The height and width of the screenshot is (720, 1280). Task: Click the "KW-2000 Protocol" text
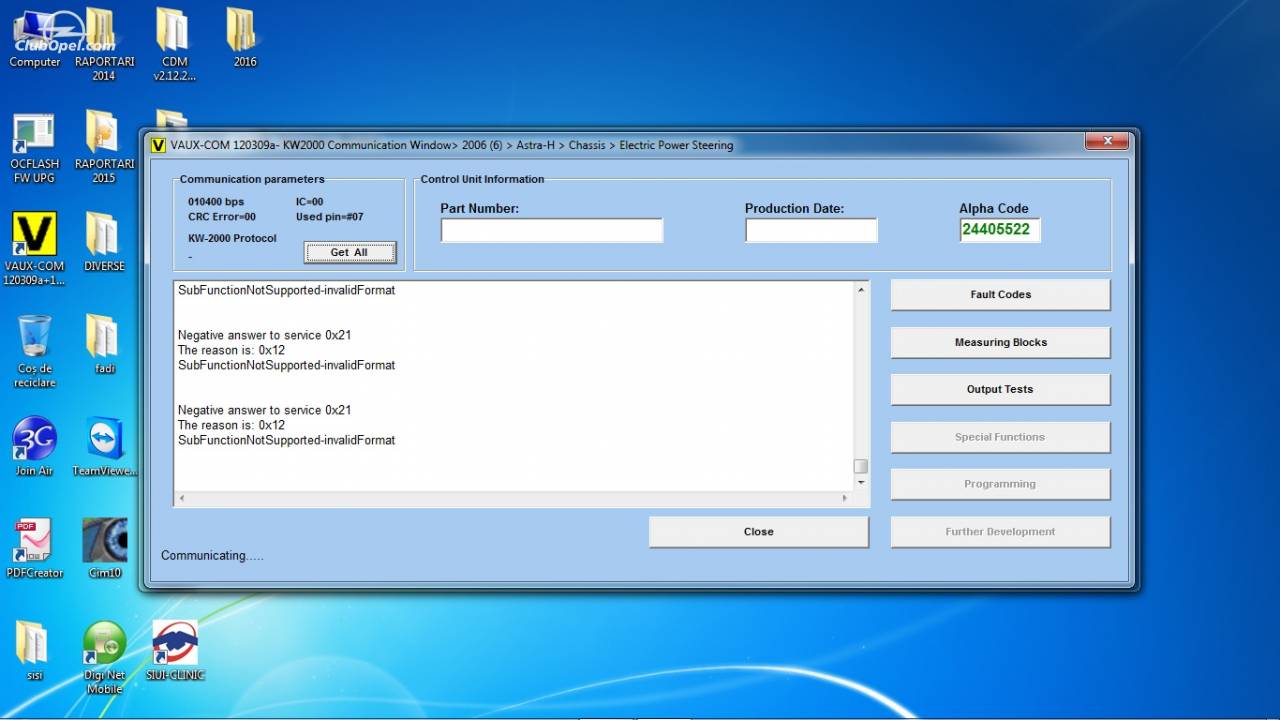pos(232,239)
